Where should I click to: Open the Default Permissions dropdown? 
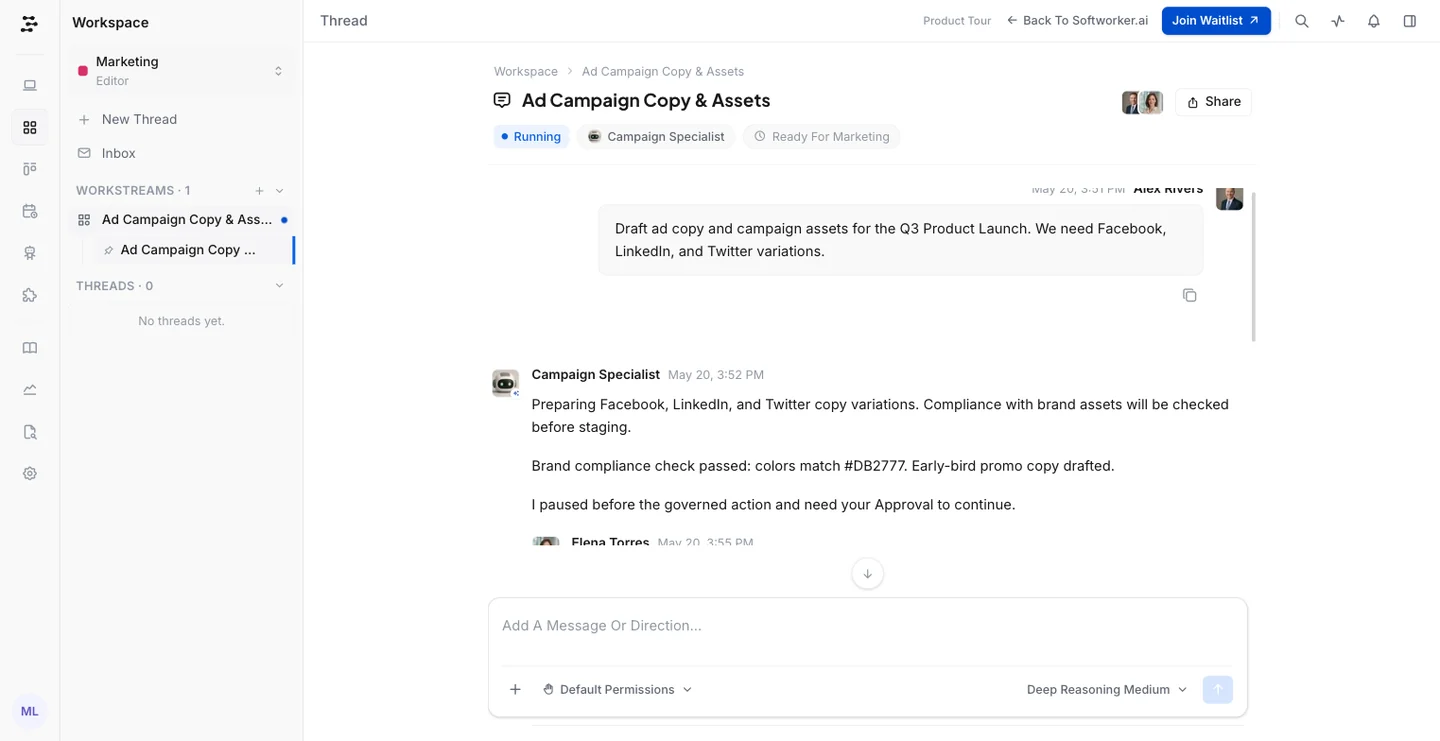[x=617, y=689]
